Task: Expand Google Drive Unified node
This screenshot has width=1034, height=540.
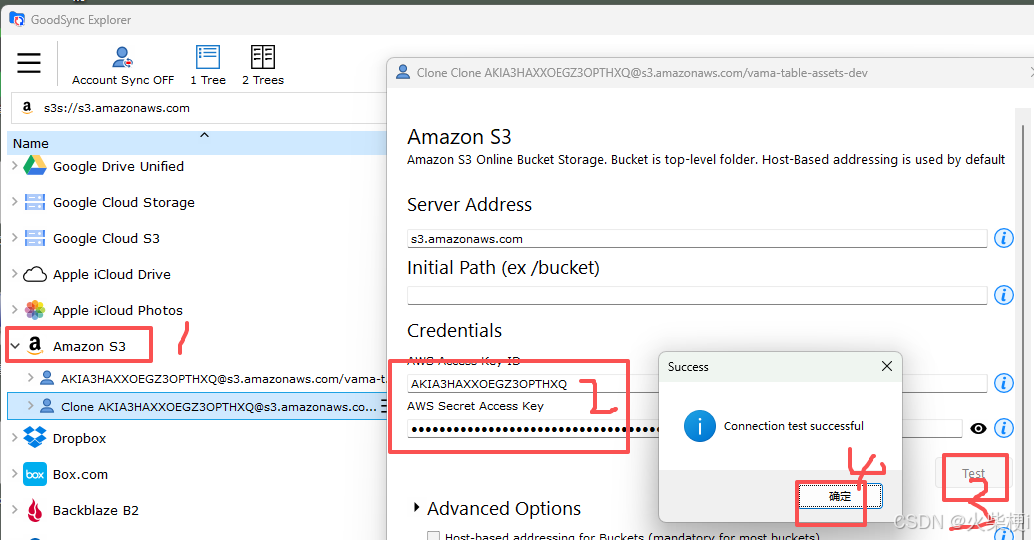Action: [15, 166]
